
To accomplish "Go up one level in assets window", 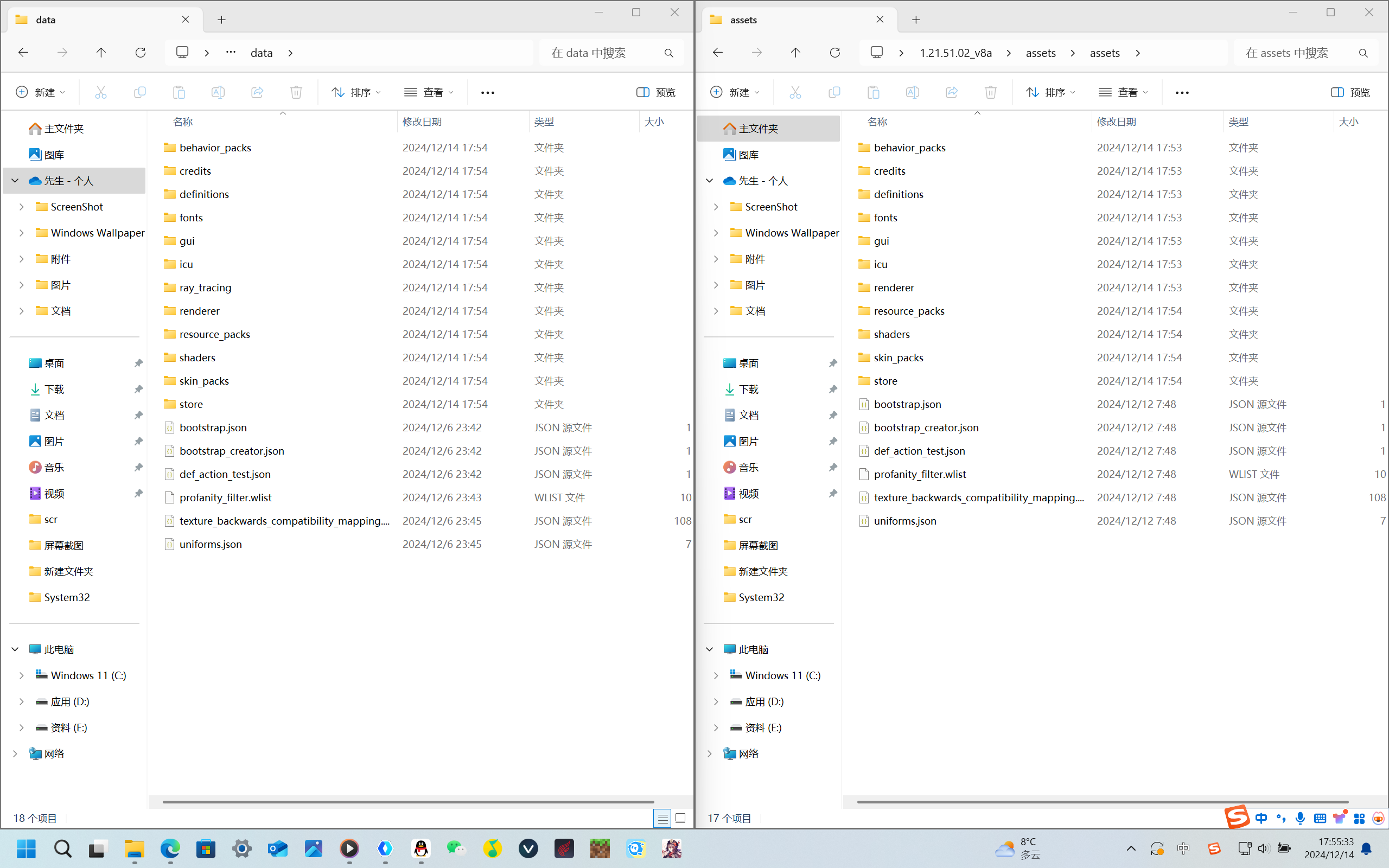I will point(795,52).
